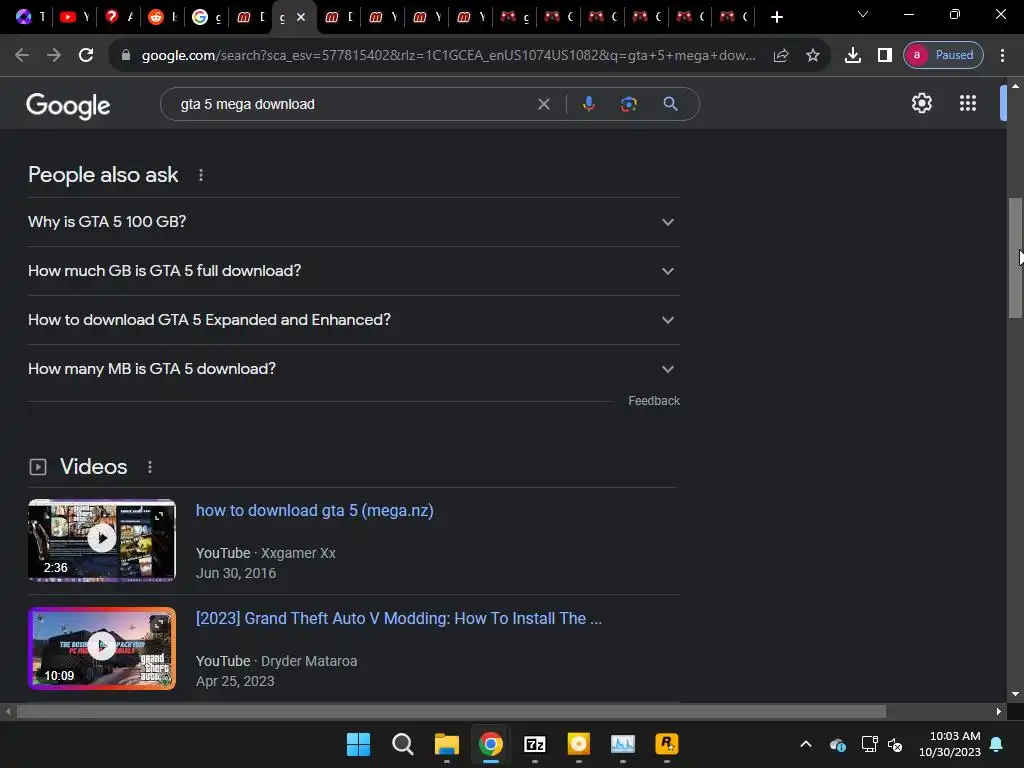Open the Windows Start menu
1024x768 pixels.
pos(358,744)
